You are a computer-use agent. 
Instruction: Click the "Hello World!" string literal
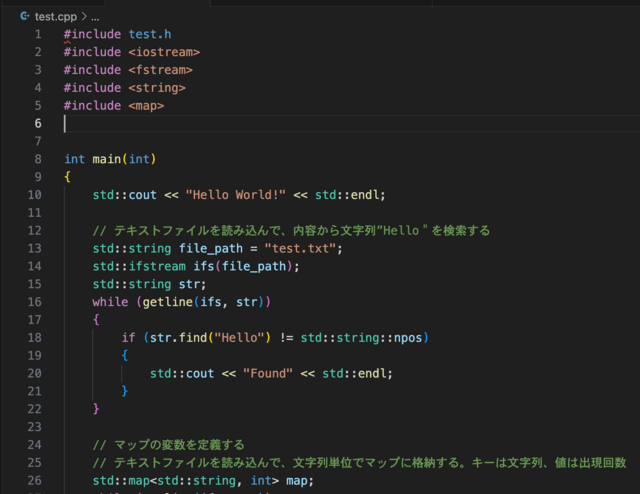[x=236, y=195]
